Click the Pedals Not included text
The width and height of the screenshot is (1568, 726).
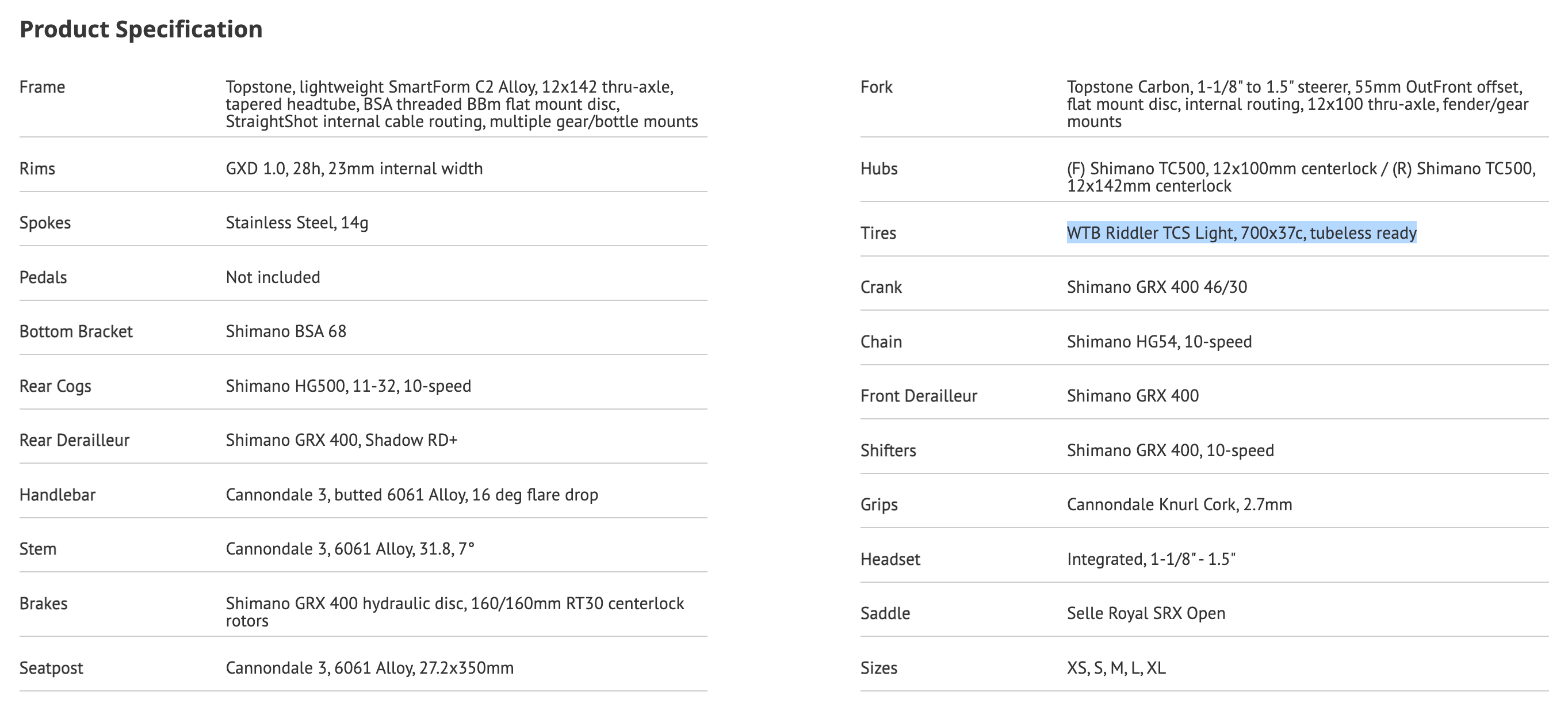[273, 277]
